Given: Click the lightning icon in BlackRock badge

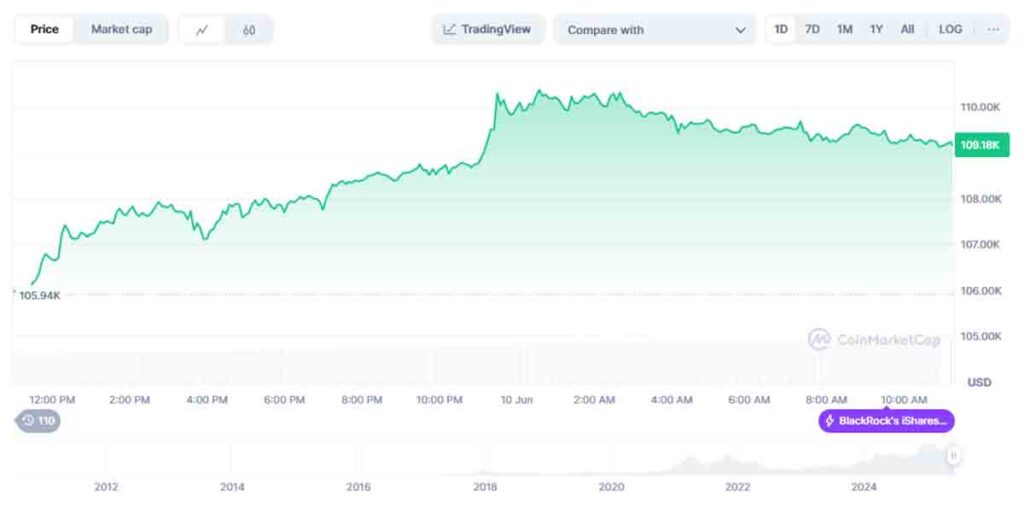Looking at the screenshot, I should [829, 421].
